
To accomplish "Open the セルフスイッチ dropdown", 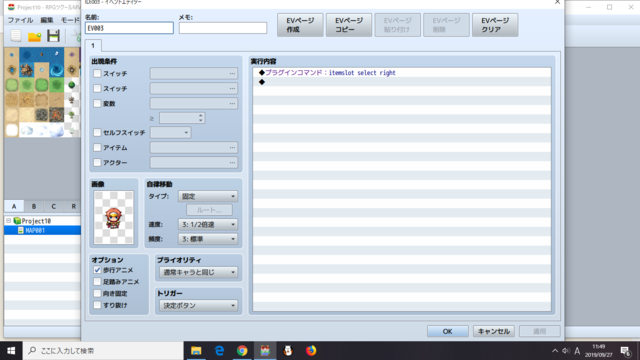I will tap(171, 133).
